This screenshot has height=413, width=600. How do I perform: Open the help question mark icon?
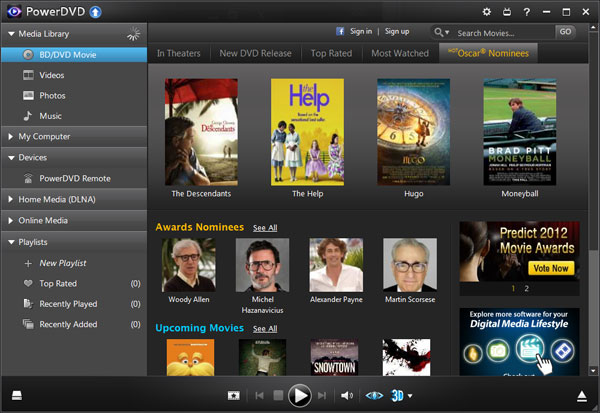point(527,12)
